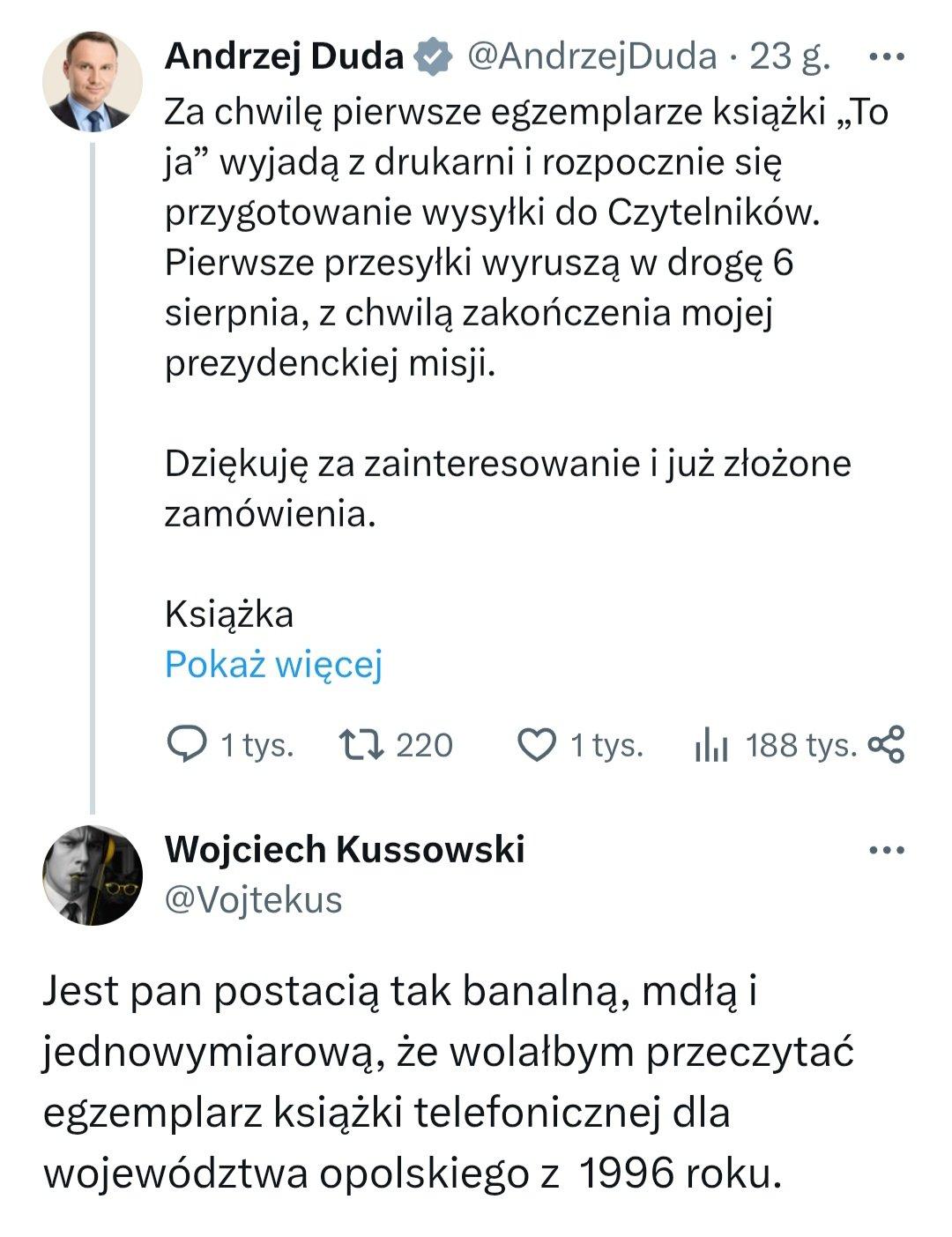The image size is (952, 1237).
Task: Click the blue verified badge next to Andrzej Duda
Action: pos(434,57)
